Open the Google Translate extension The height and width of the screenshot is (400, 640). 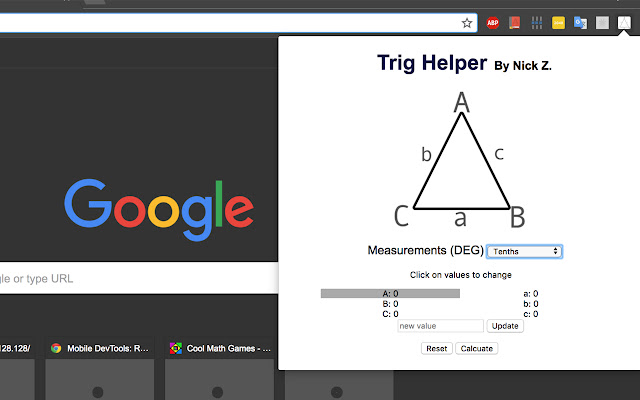tap(580, 23)
